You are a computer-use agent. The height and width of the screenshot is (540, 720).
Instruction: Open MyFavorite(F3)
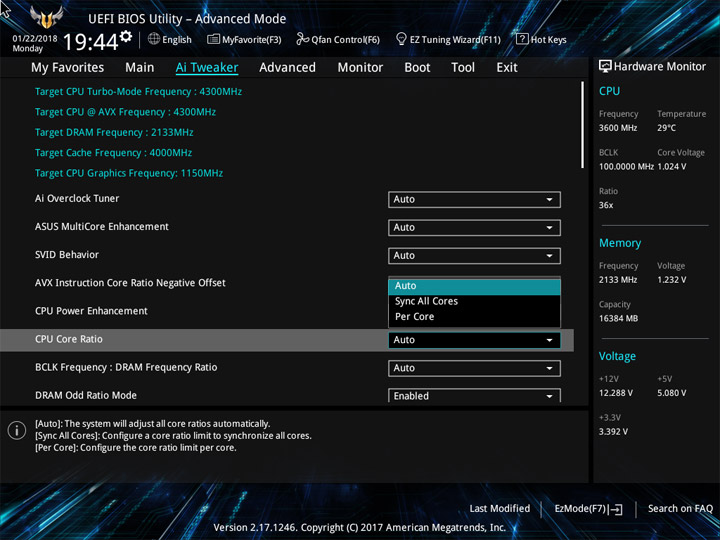pyautogui.click(x=244, y=39)
